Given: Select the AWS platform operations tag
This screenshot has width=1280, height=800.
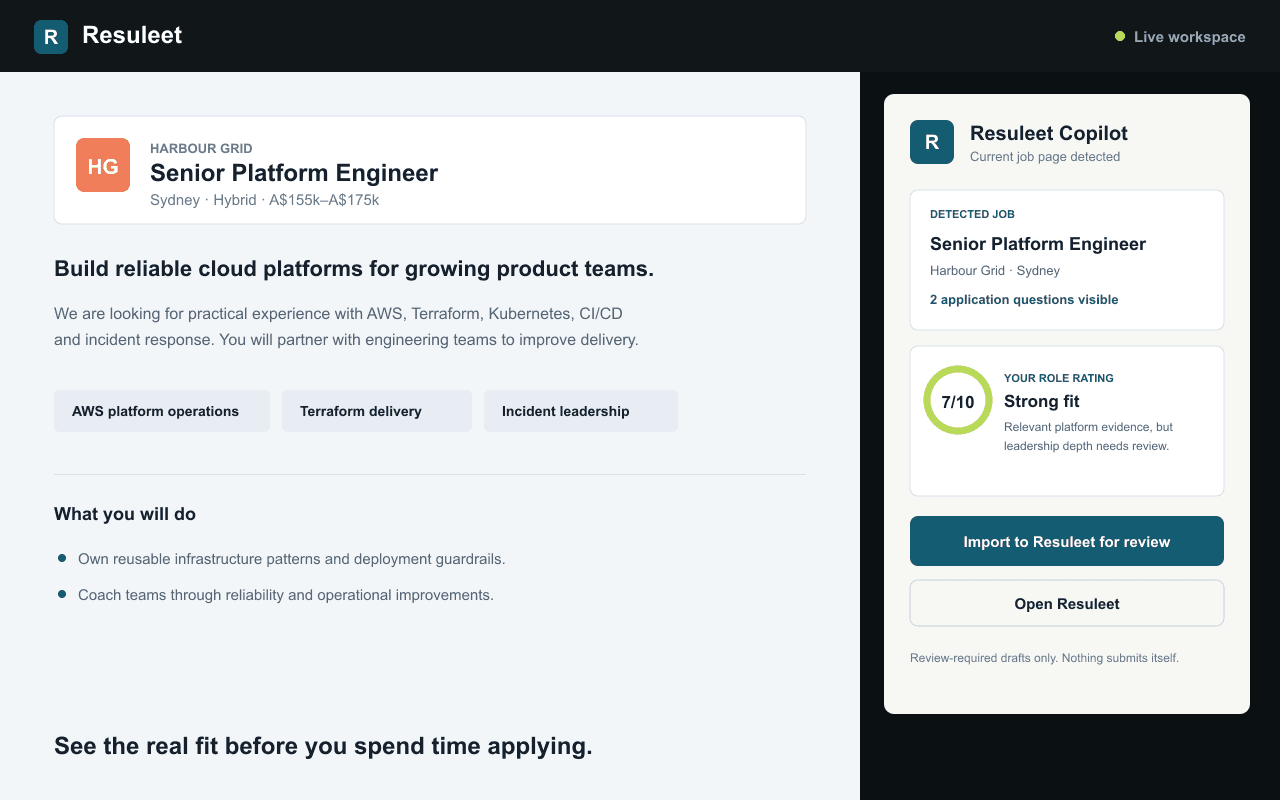Looking at the screenshot, I should (x=162, y=411).
